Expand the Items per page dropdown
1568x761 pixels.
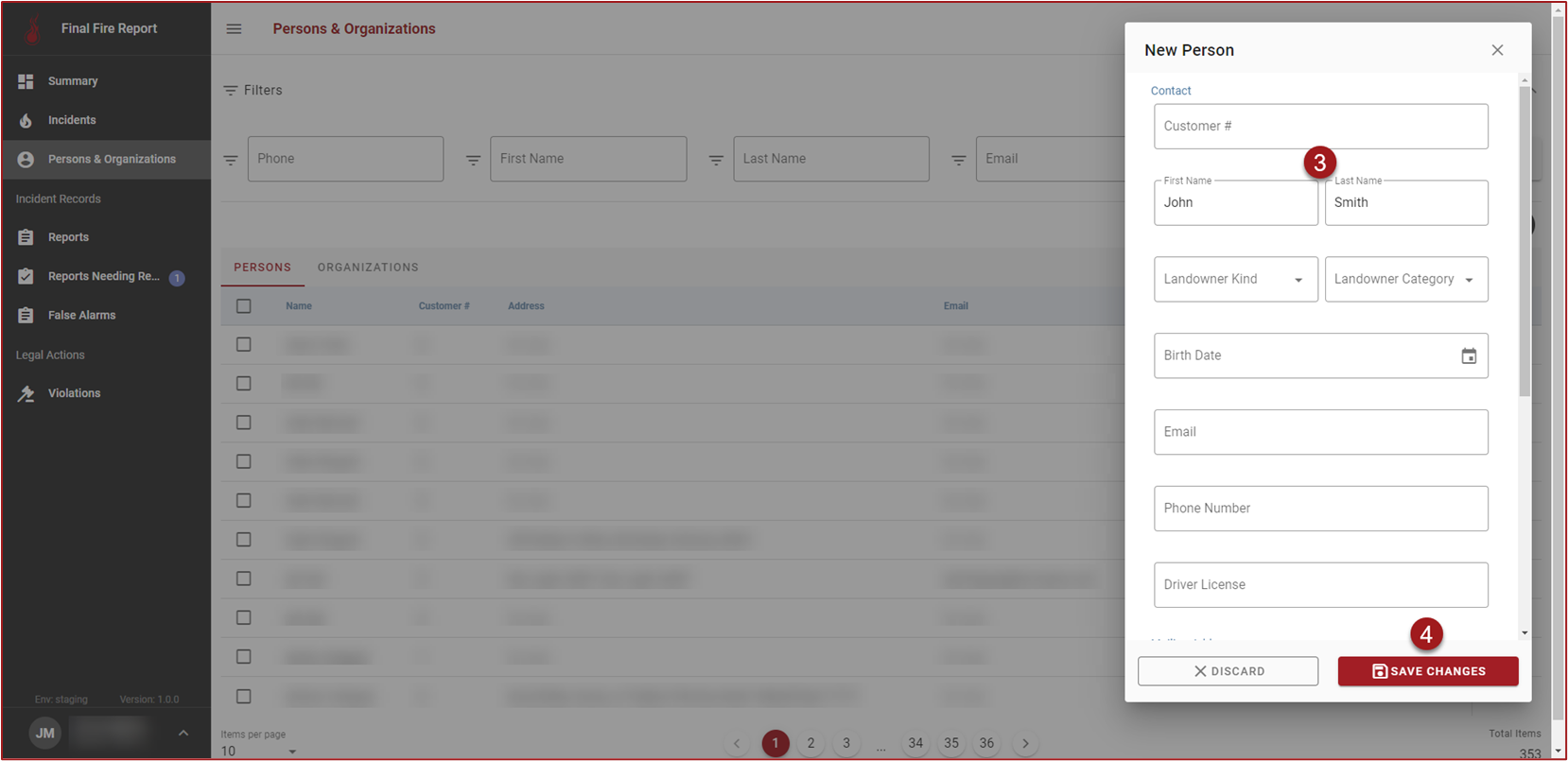[x=259, y=752]
